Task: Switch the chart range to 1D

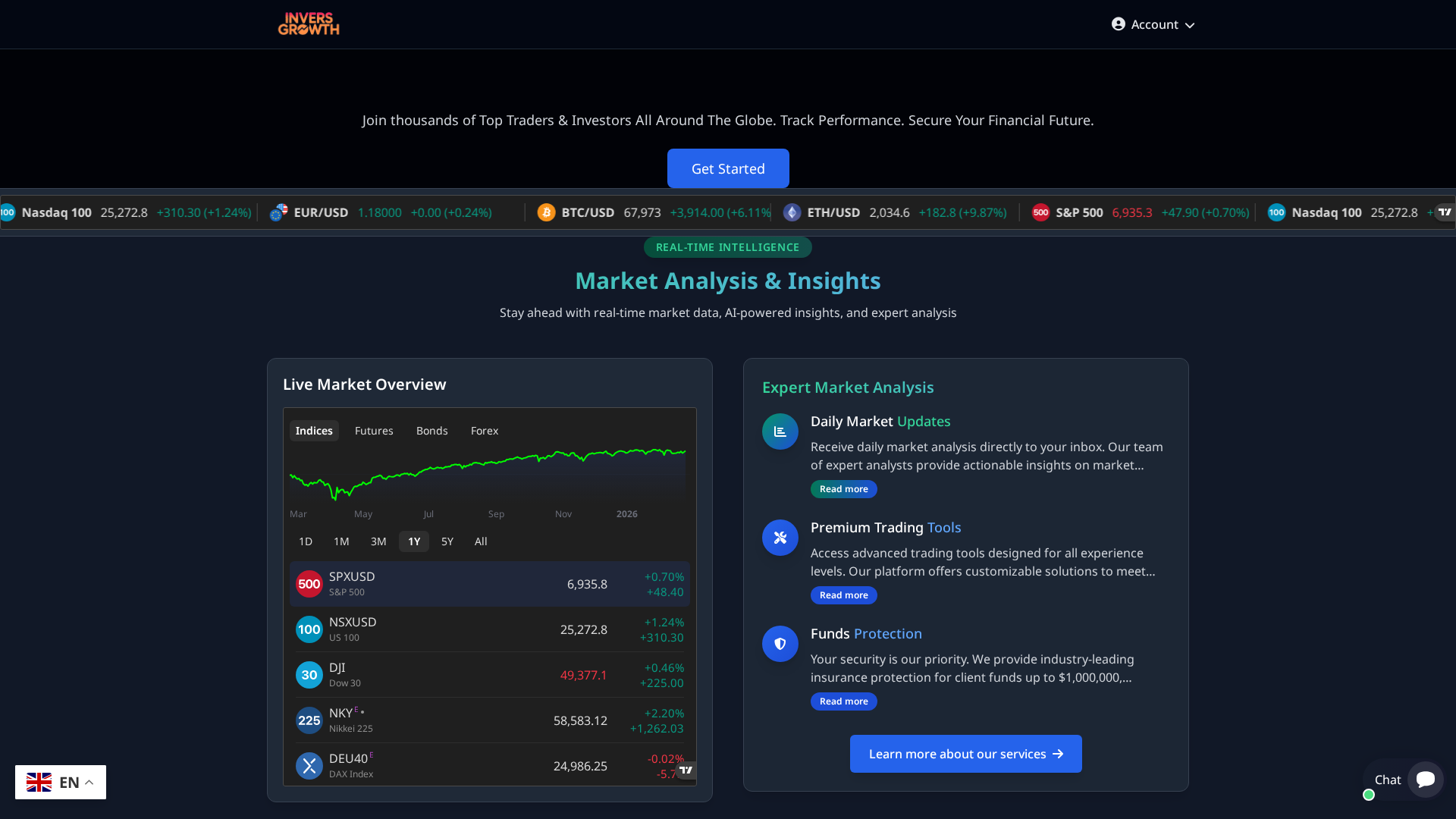Action: coord(306,541)
